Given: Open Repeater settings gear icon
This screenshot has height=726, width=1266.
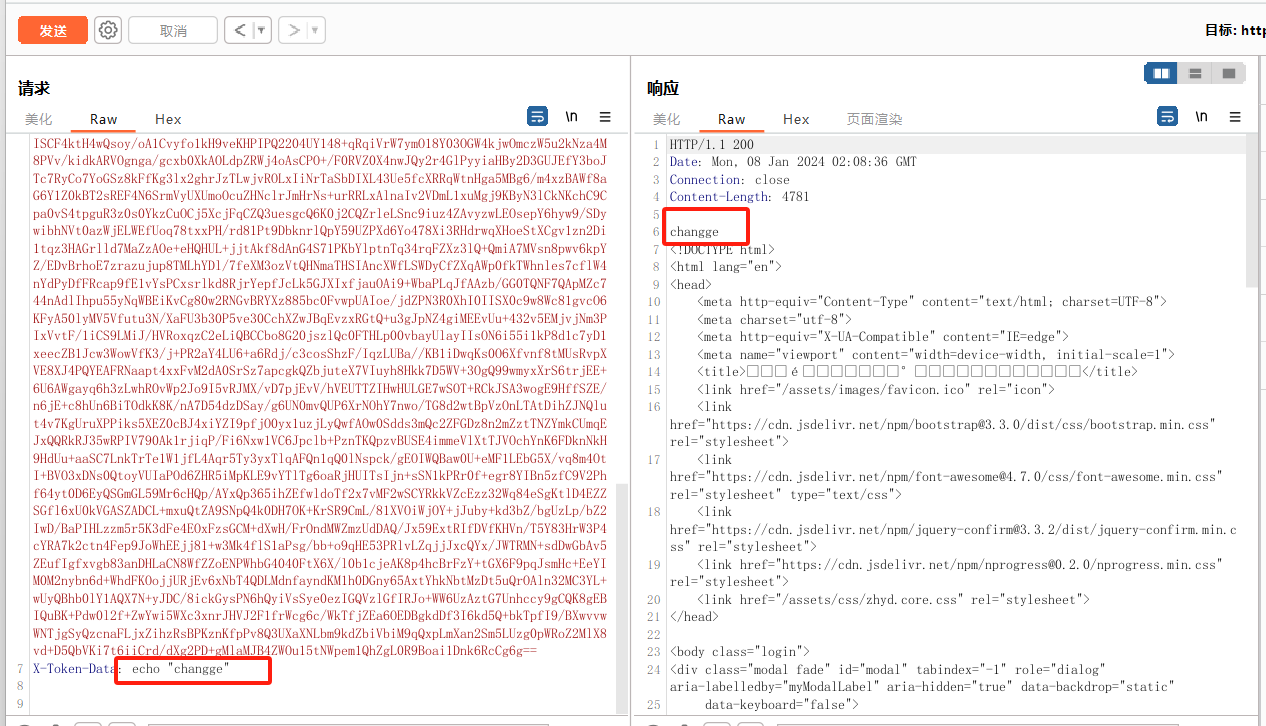Looking at the screenshot, I should click(x=108, y=30).
